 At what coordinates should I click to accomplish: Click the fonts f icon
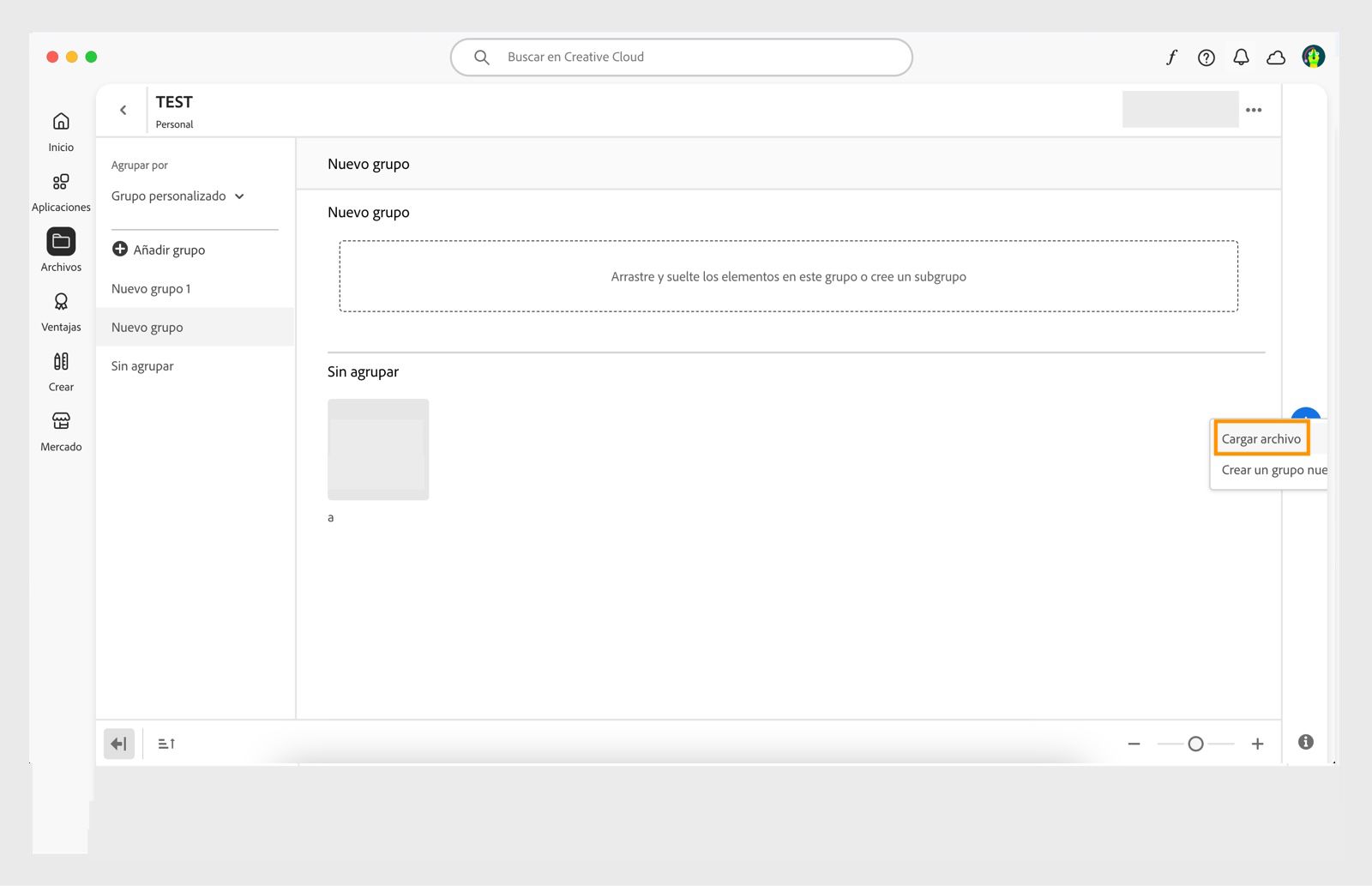pyautogui.click(x=1171, y=57)
